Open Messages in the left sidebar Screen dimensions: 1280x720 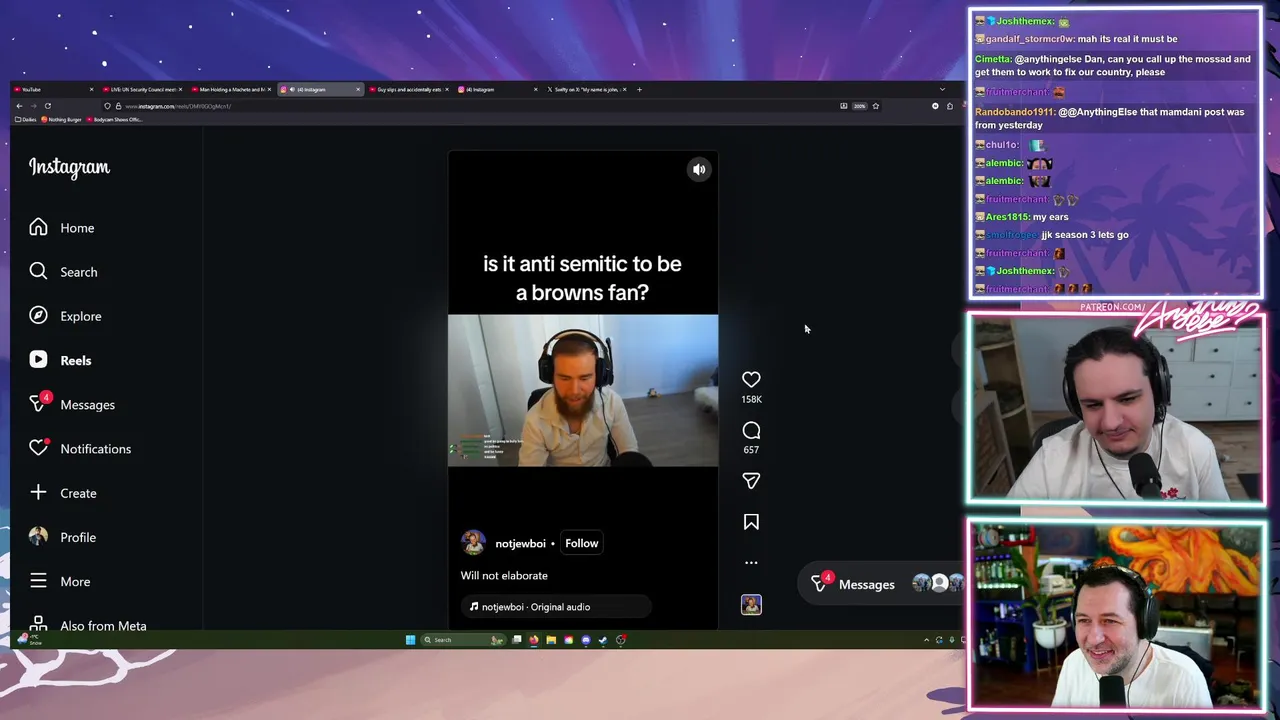(x=72, y=404)
